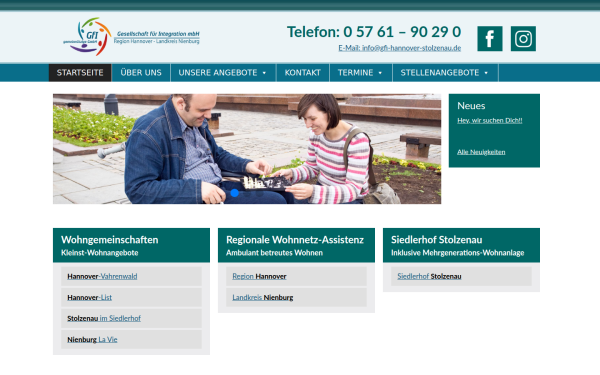Click the Inklusive Mehrgenerations-Wohnanlage subtitle

click(x=457, y=253)
